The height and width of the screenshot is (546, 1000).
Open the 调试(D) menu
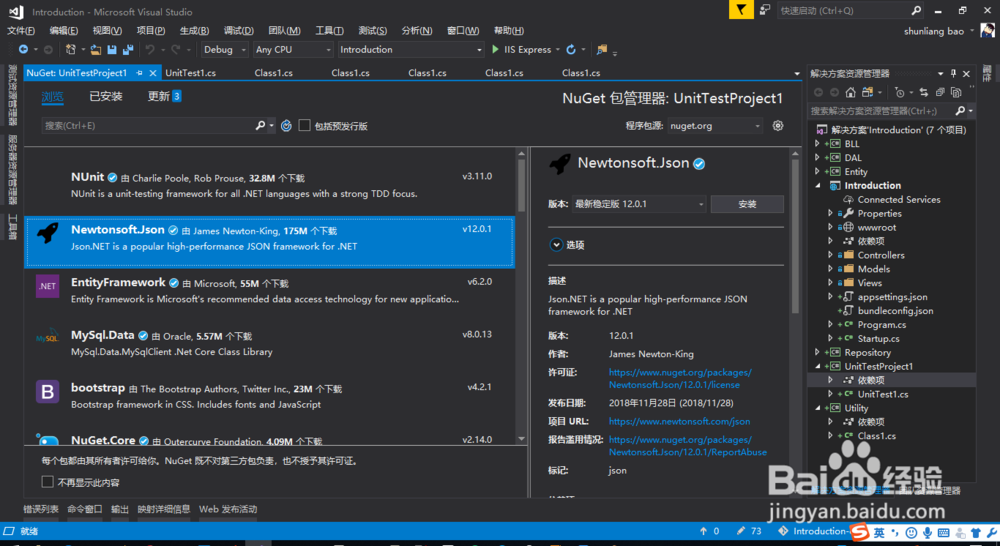coord(239,31)
